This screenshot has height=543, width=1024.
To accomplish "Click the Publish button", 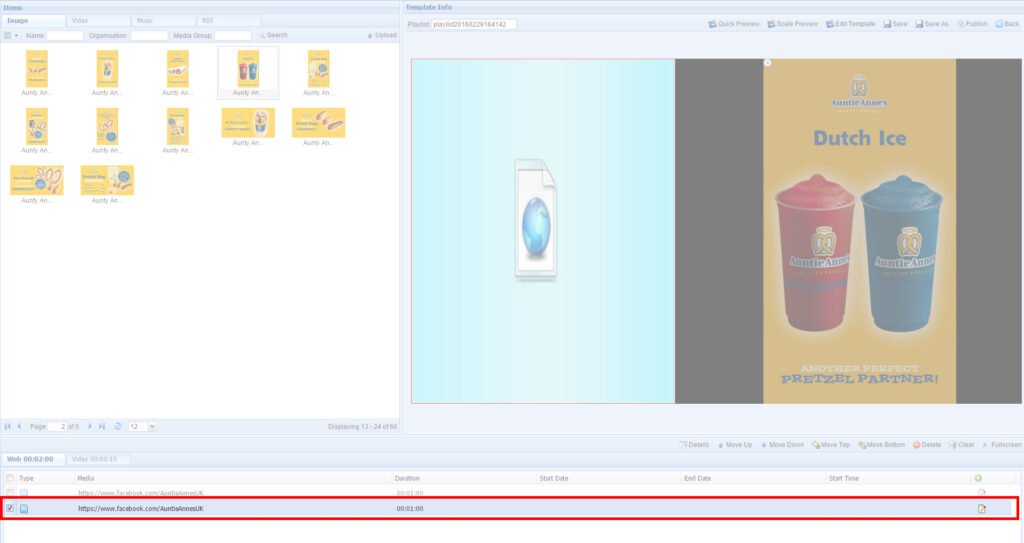I will click(x=971, y=23).
